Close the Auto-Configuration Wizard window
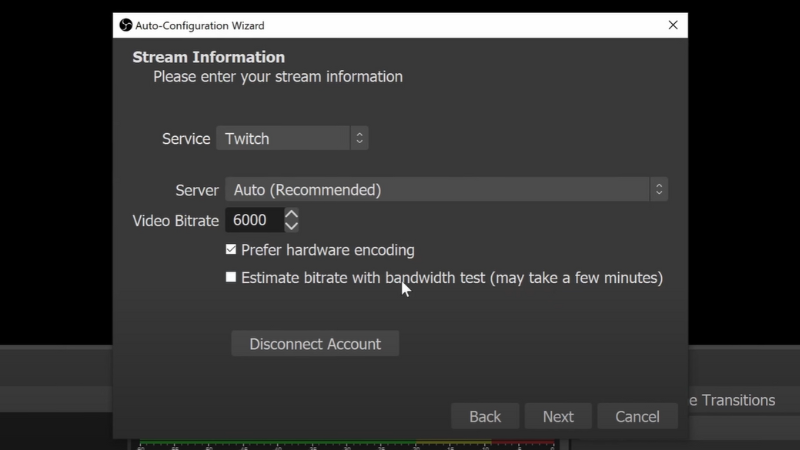 pyautogui.click(x=673, y=25)
